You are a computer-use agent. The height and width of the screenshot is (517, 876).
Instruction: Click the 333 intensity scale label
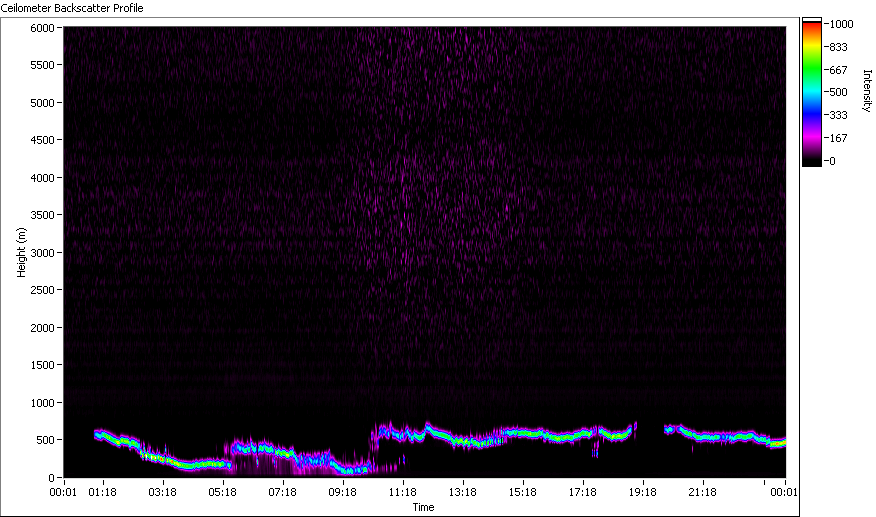click(x=839, y=115)
